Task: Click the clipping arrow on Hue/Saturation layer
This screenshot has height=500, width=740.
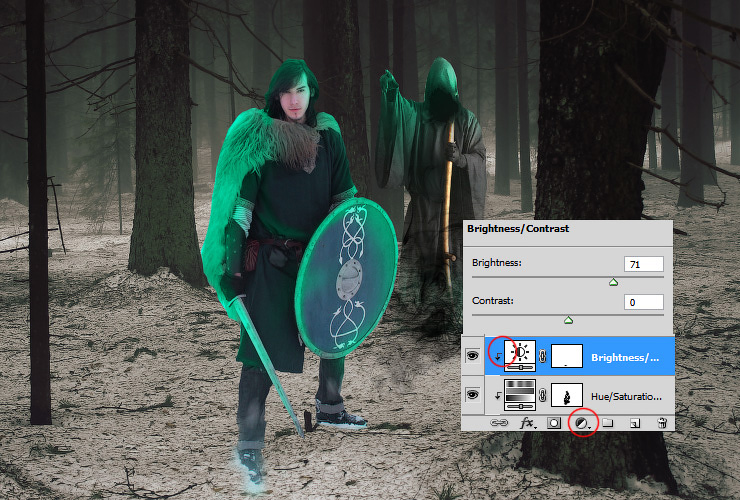Action: point(498,396)
